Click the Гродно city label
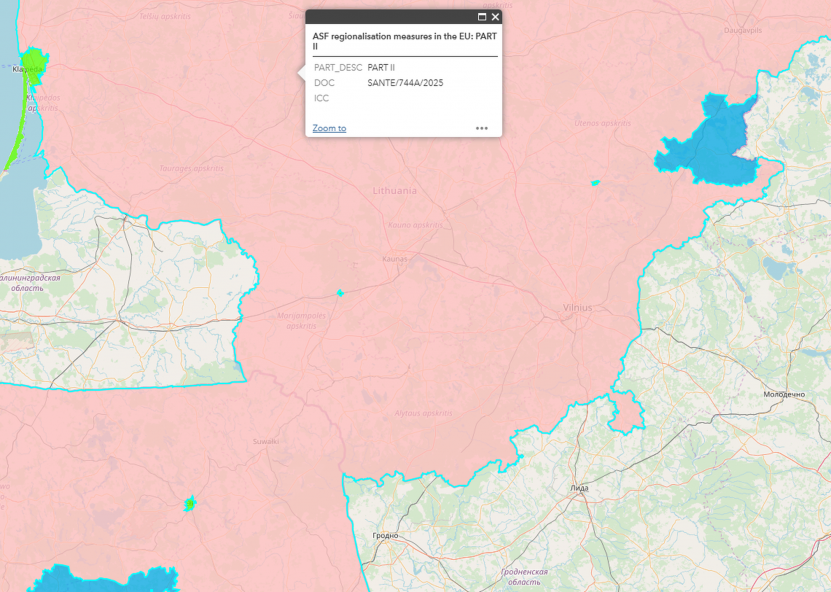 pos(384,536)
